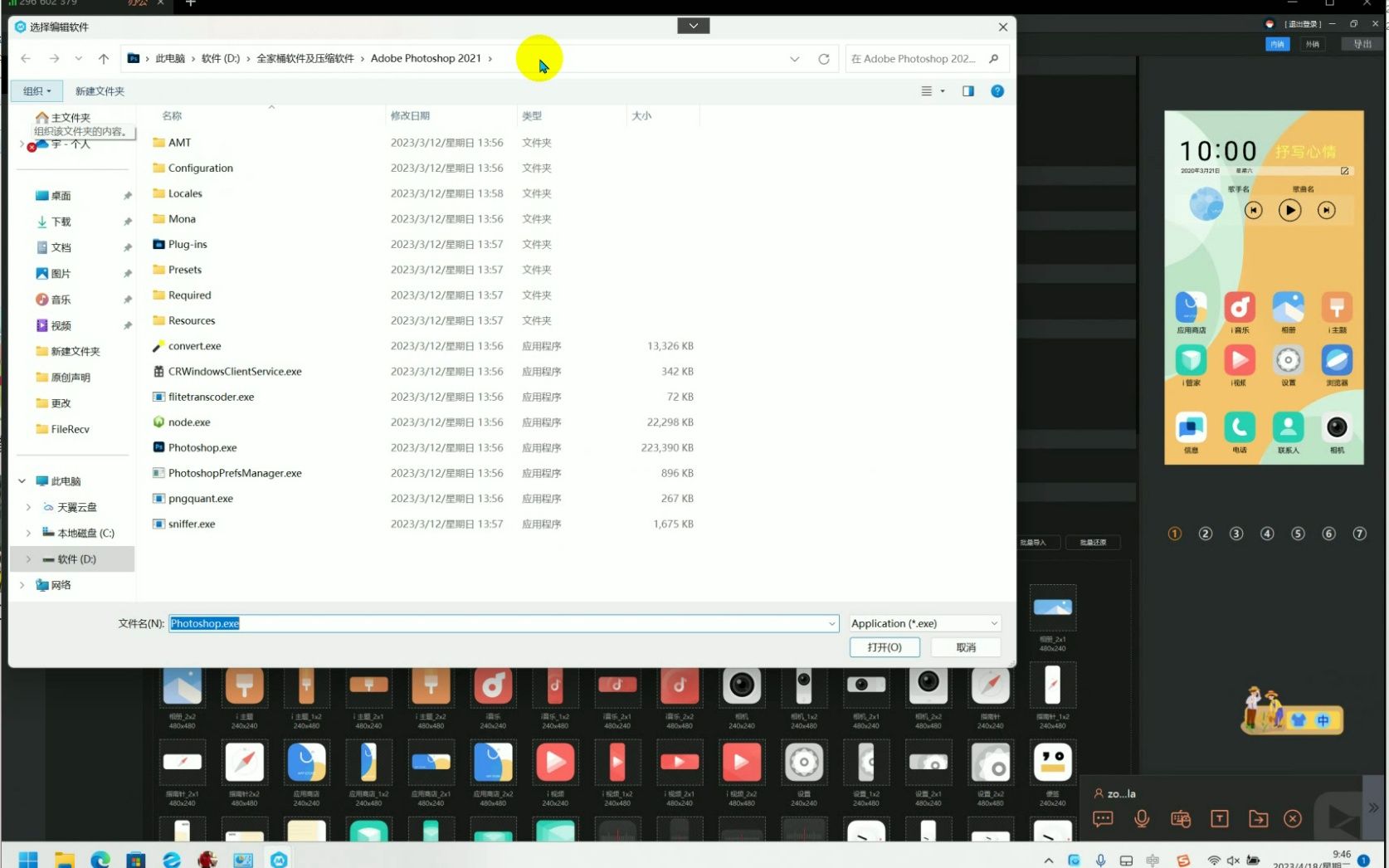Viewport: 1389px width, 868px height.
Task: Expand the 网络 tree node
Action: point(22,585)
